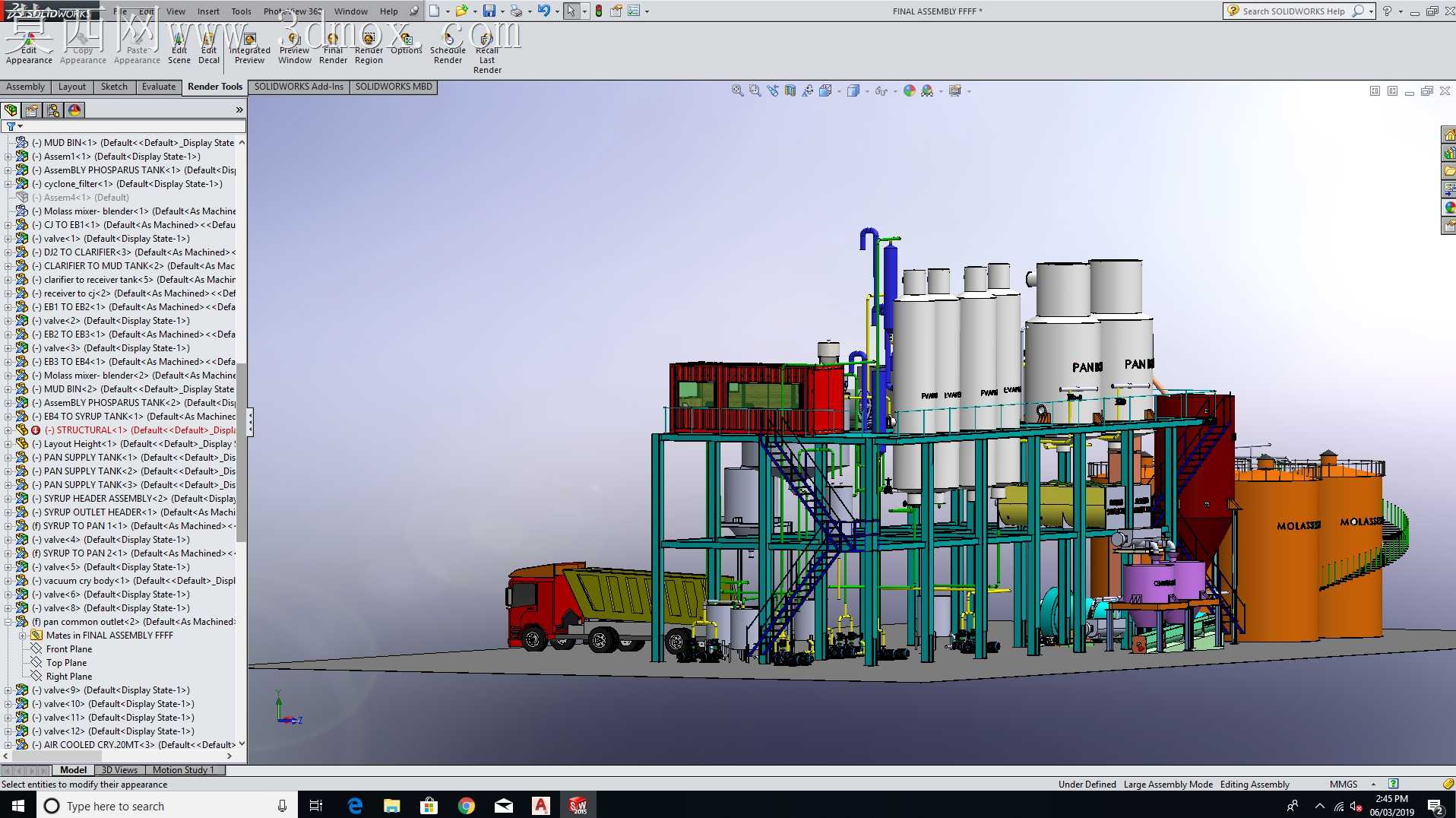Toggle Hide/Show Items glasses icon

point(880,90)
